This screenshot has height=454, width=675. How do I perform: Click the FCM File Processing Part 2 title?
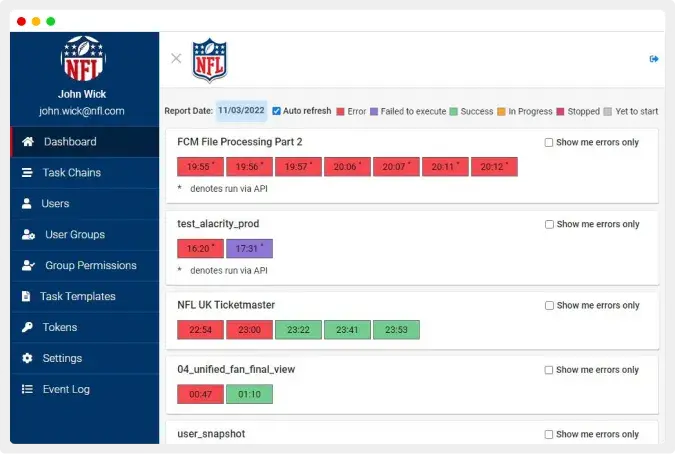point(240,142)
